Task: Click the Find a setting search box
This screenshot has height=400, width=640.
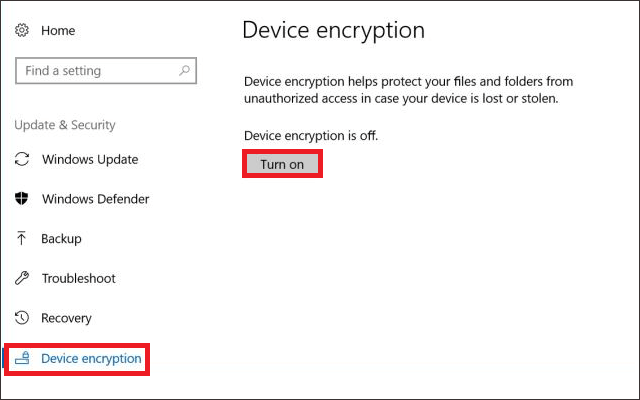Action: (95, 71)
